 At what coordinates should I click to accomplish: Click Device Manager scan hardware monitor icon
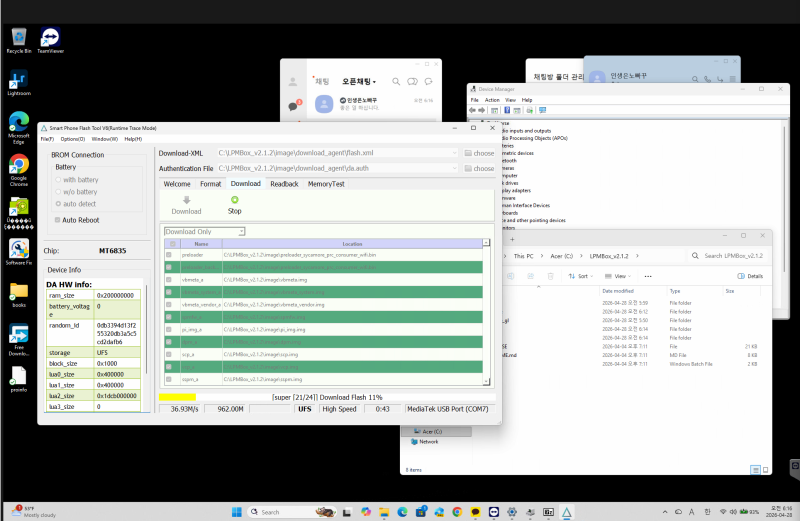(x=542, y=110)
